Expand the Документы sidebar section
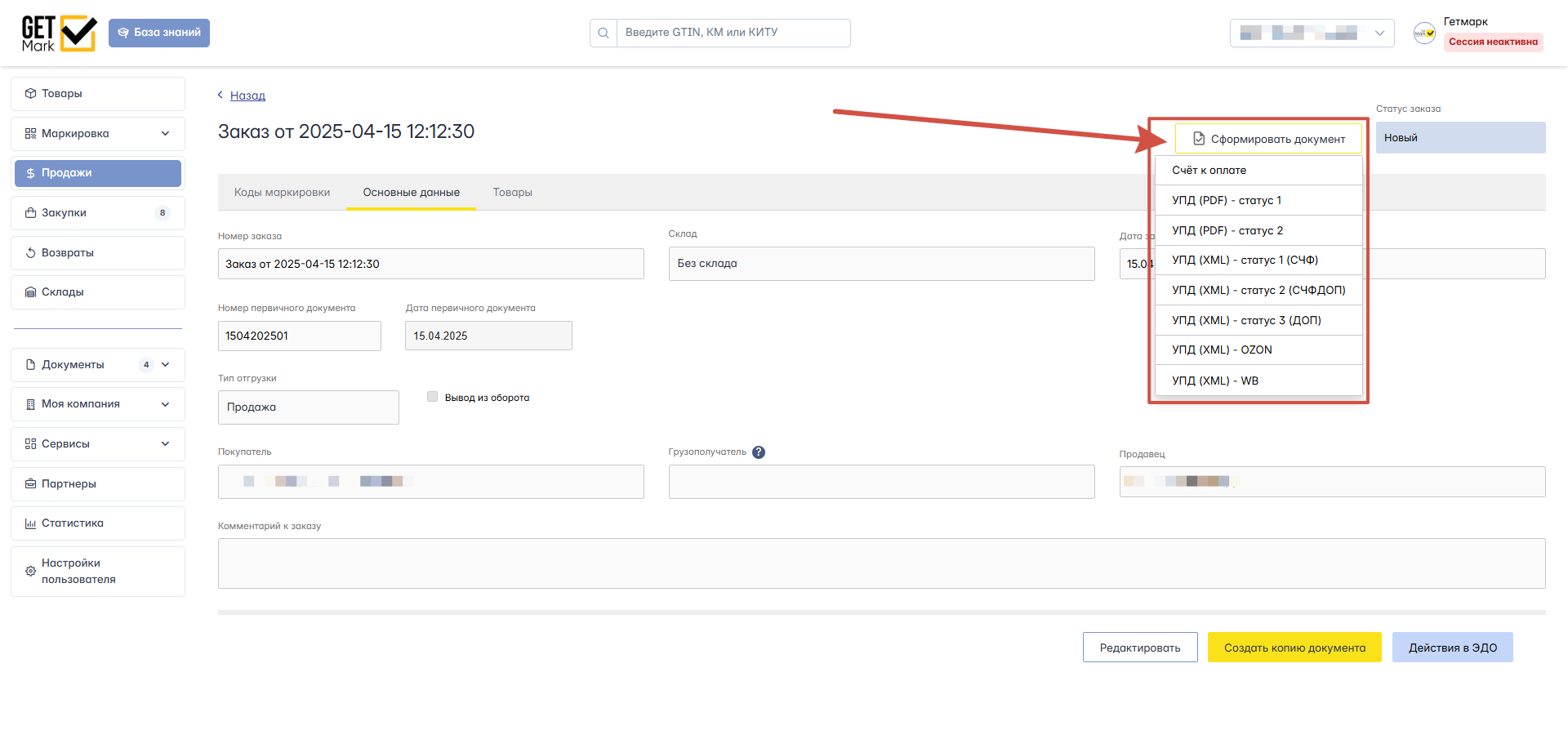1568x739 pixels. pos(165,365)
